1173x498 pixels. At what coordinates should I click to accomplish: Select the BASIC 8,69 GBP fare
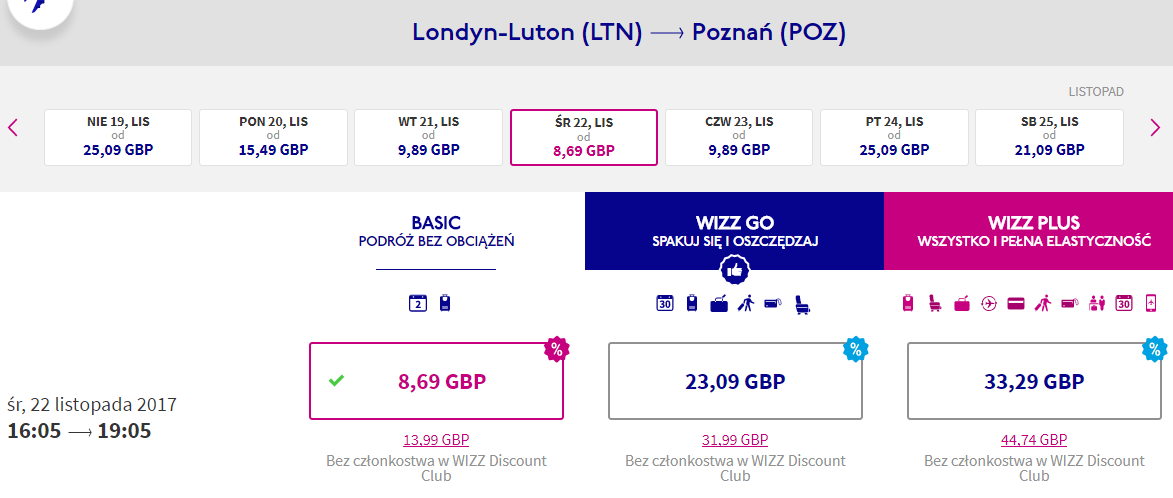click(x=436, y=381)
